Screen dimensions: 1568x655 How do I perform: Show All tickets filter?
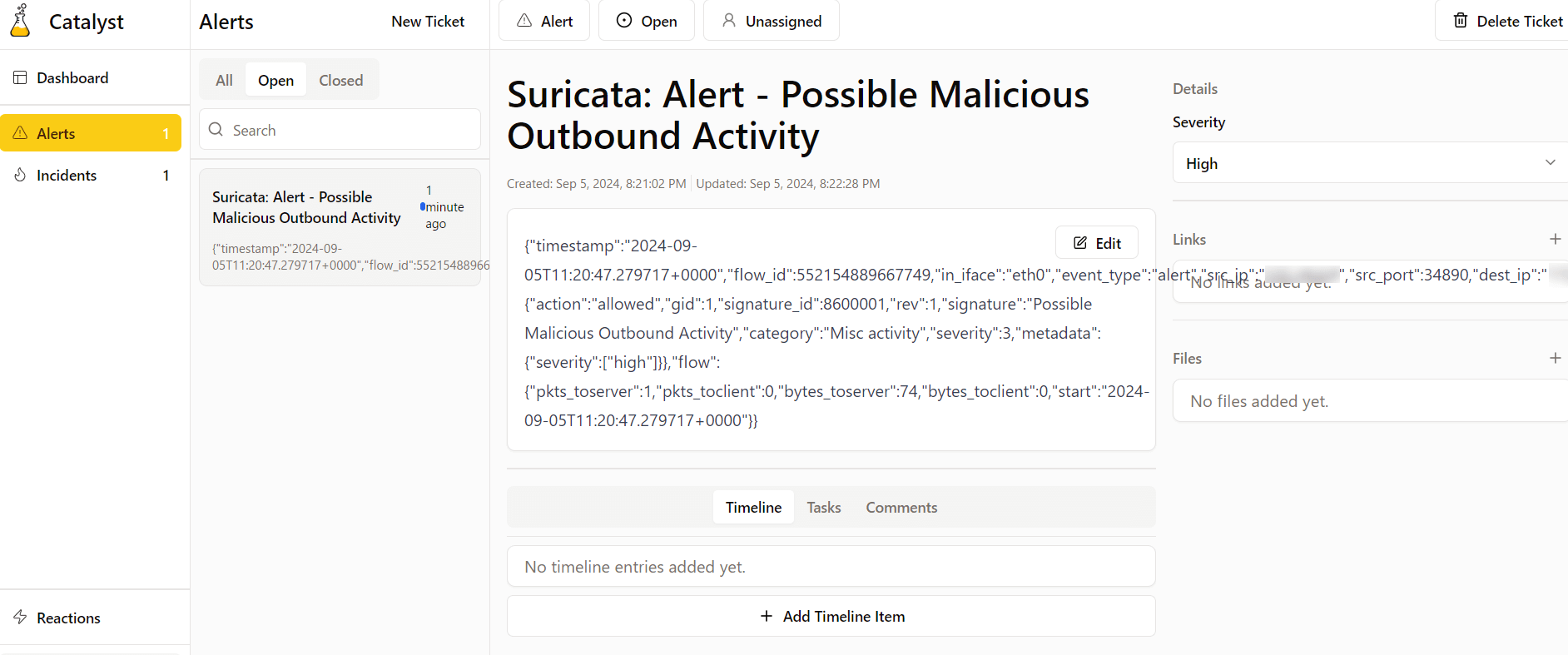coord(224,81)
